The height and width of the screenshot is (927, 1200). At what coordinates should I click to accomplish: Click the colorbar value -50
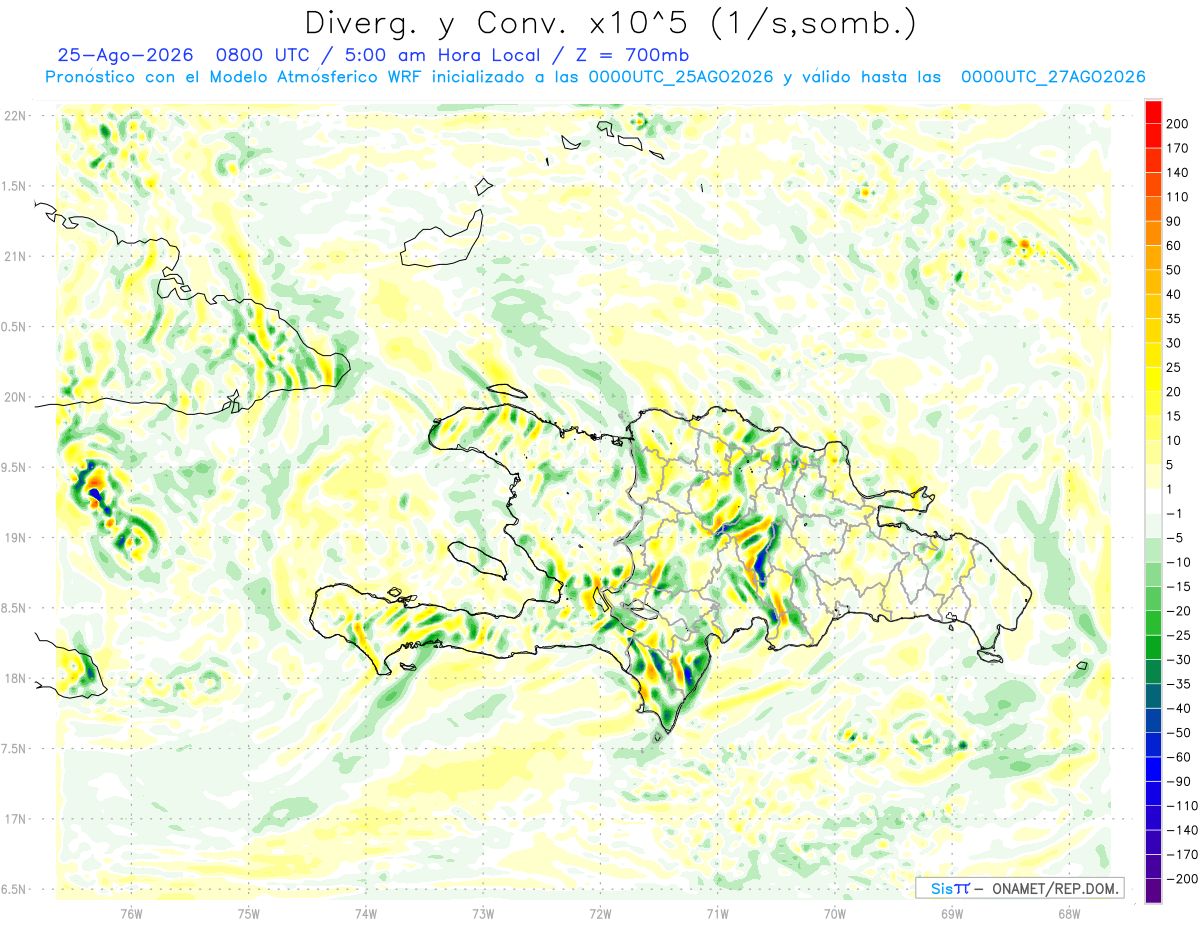tap(1177, 733)
